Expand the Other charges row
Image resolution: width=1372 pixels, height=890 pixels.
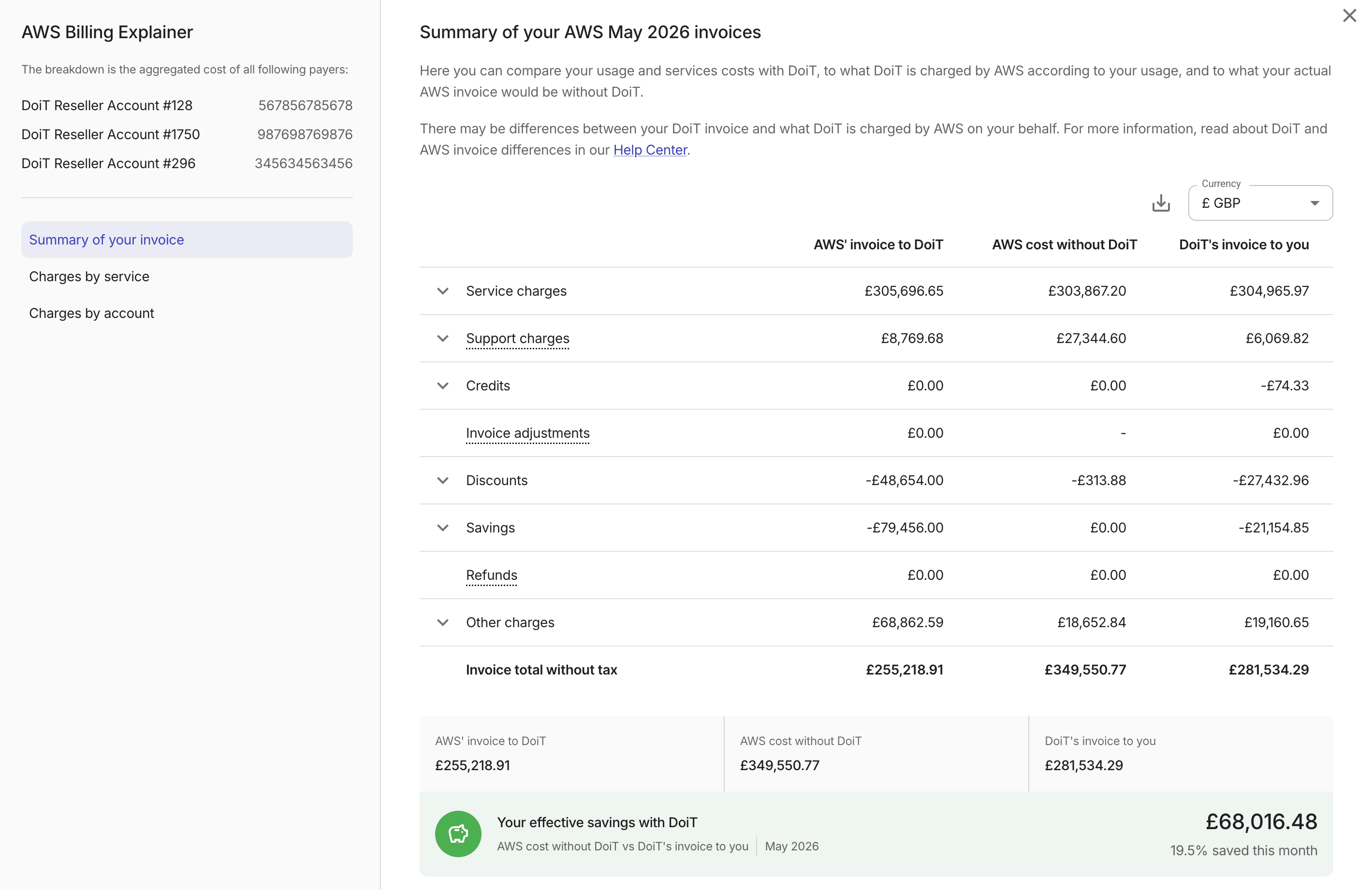(442, 622)
